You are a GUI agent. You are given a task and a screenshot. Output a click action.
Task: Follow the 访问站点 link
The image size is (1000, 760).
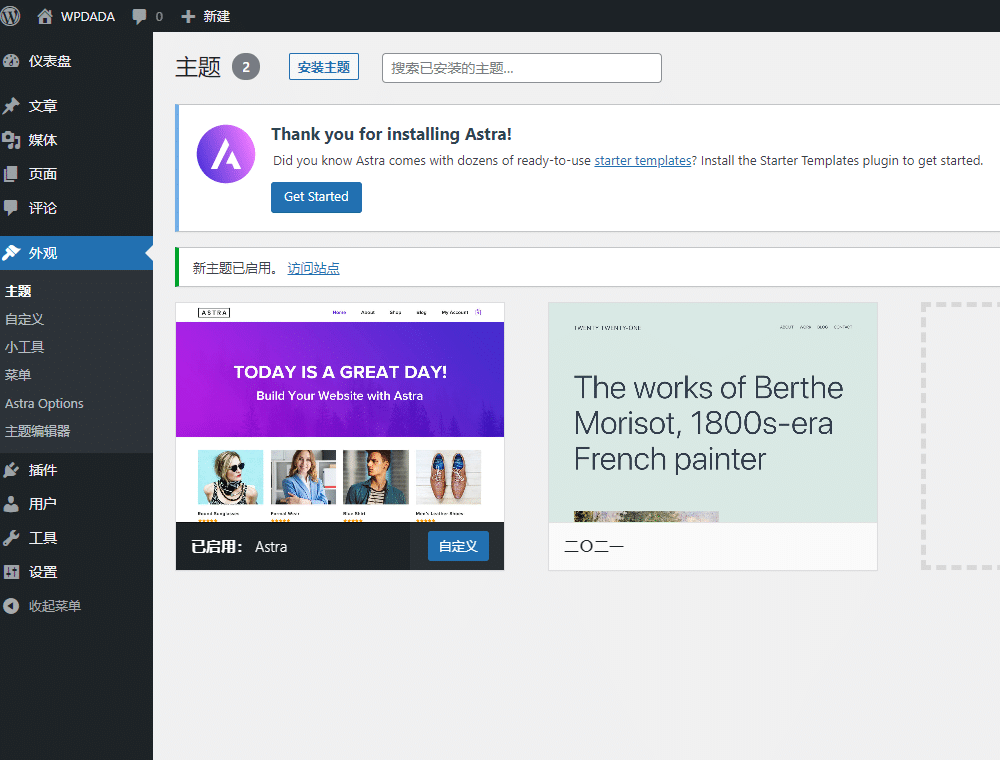click(x=313, y=268)
